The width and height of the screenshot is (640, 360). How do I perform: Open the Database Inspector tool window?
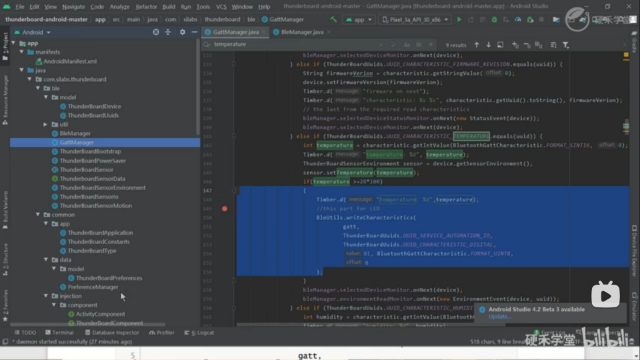click(x=111, y=333)
